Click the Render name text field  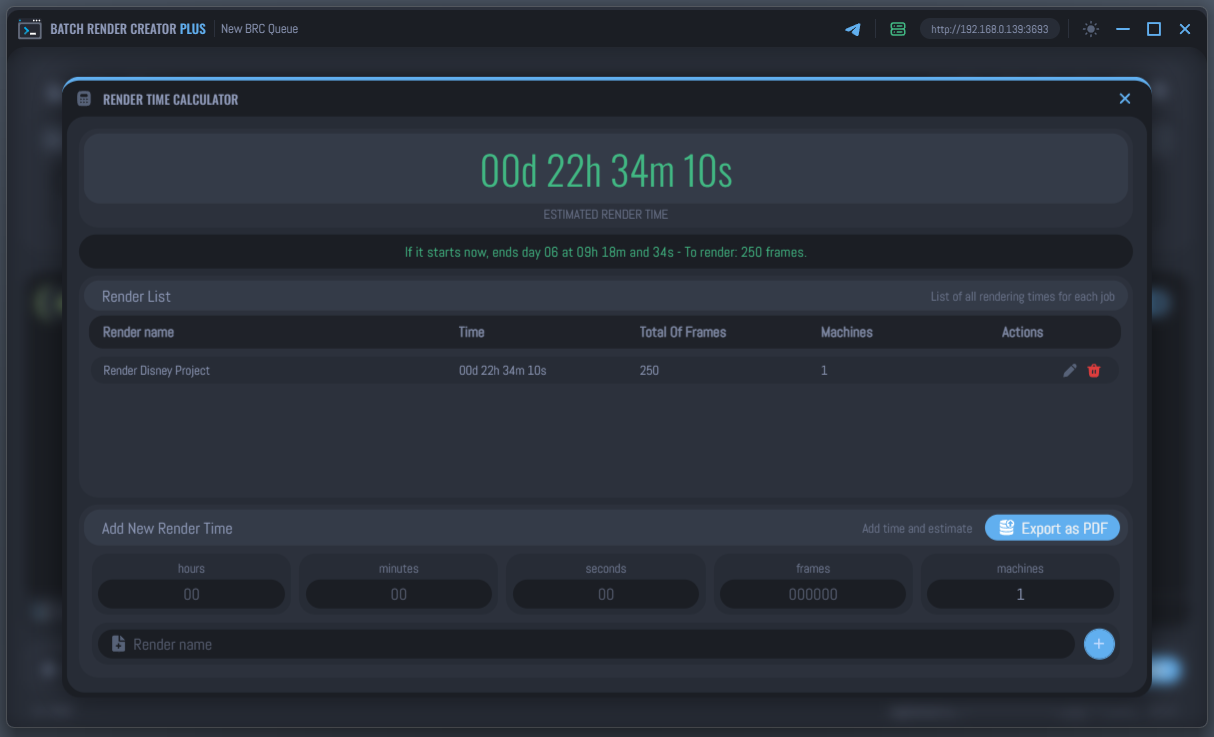pos(586,644)
